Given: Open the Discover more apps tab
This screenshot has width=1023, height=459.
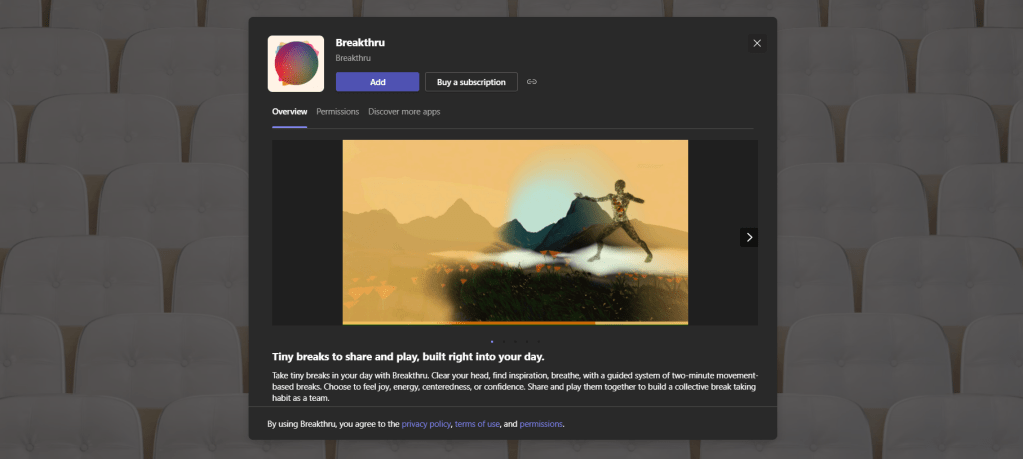Looking at the screenshot, I should 404,111.
